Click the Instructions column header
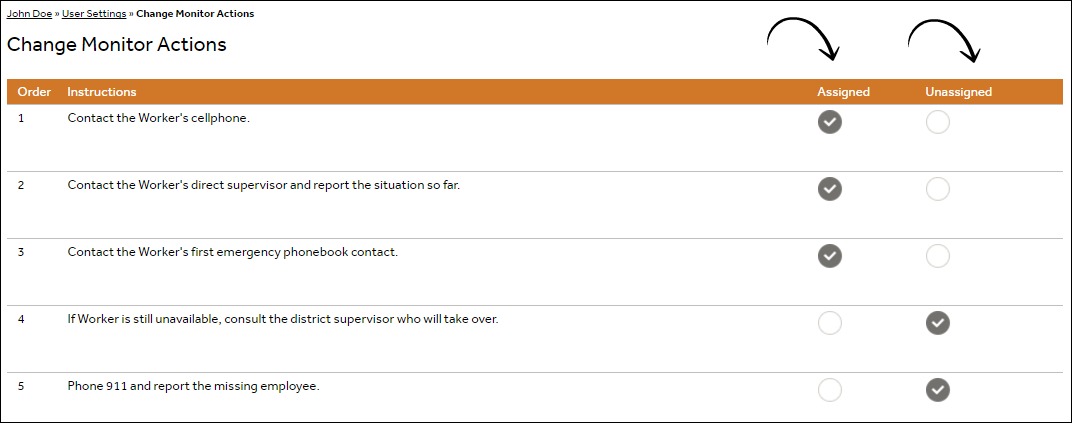 (x=101, y=92)
